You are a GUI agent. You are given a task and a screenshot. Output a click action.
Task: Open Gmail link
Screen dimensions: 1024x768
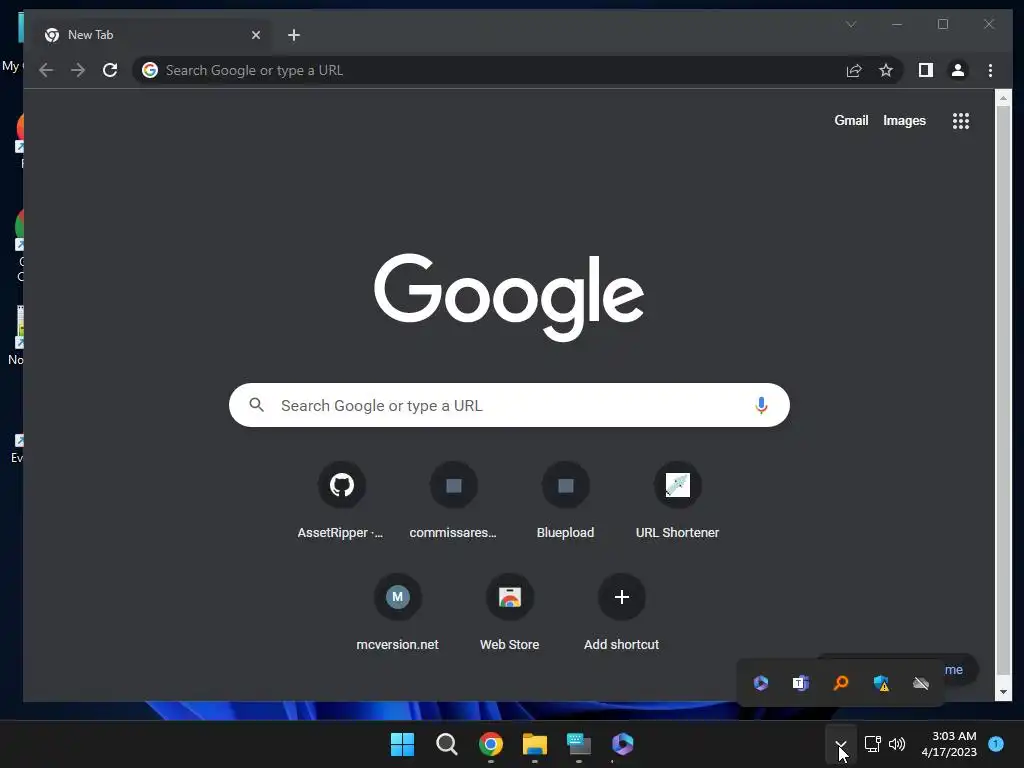[x=851, y=121]
